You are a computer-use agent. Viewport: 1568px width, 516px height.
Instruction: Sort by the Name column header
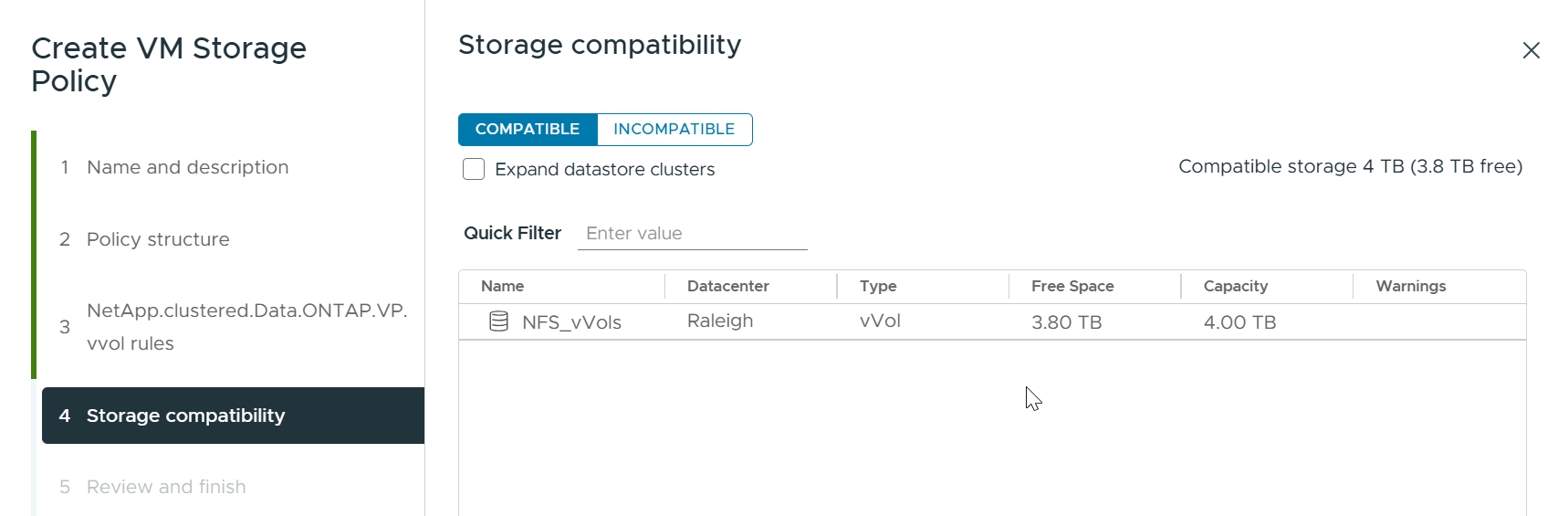pyautogui.click(x=503, y=286)
